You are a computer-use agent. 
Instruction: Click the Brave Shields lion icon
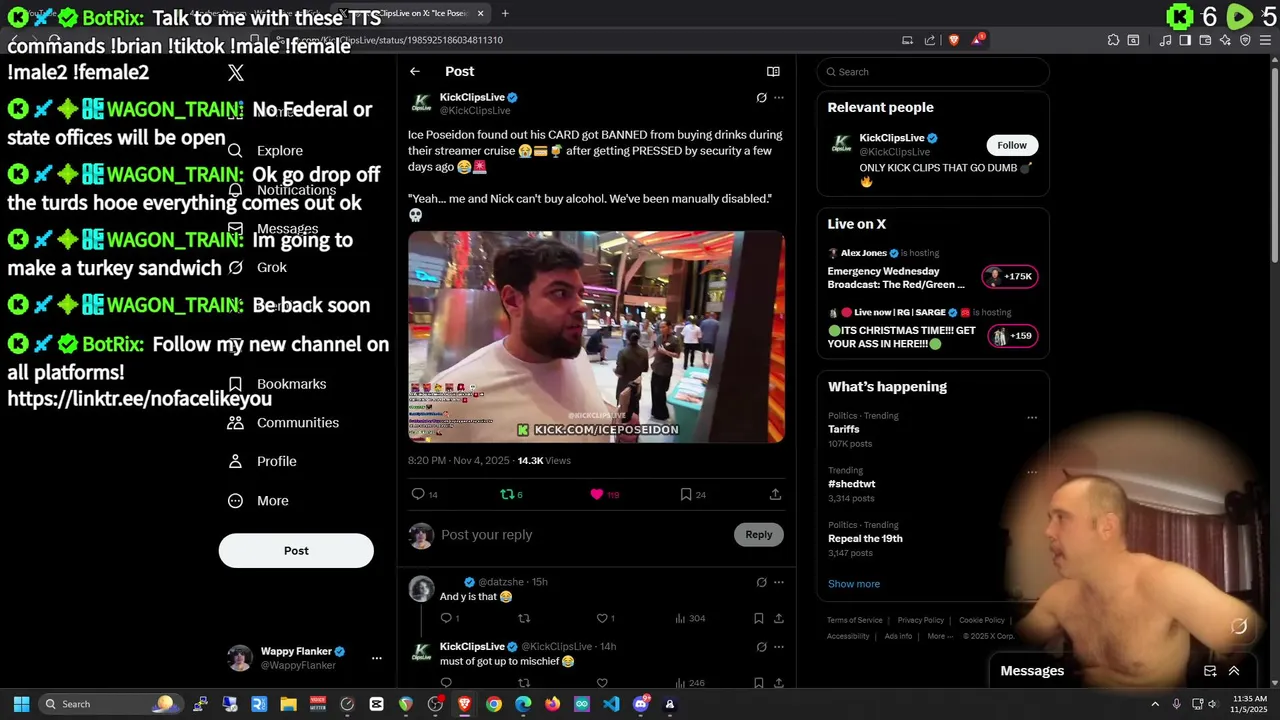pos(953,40)
